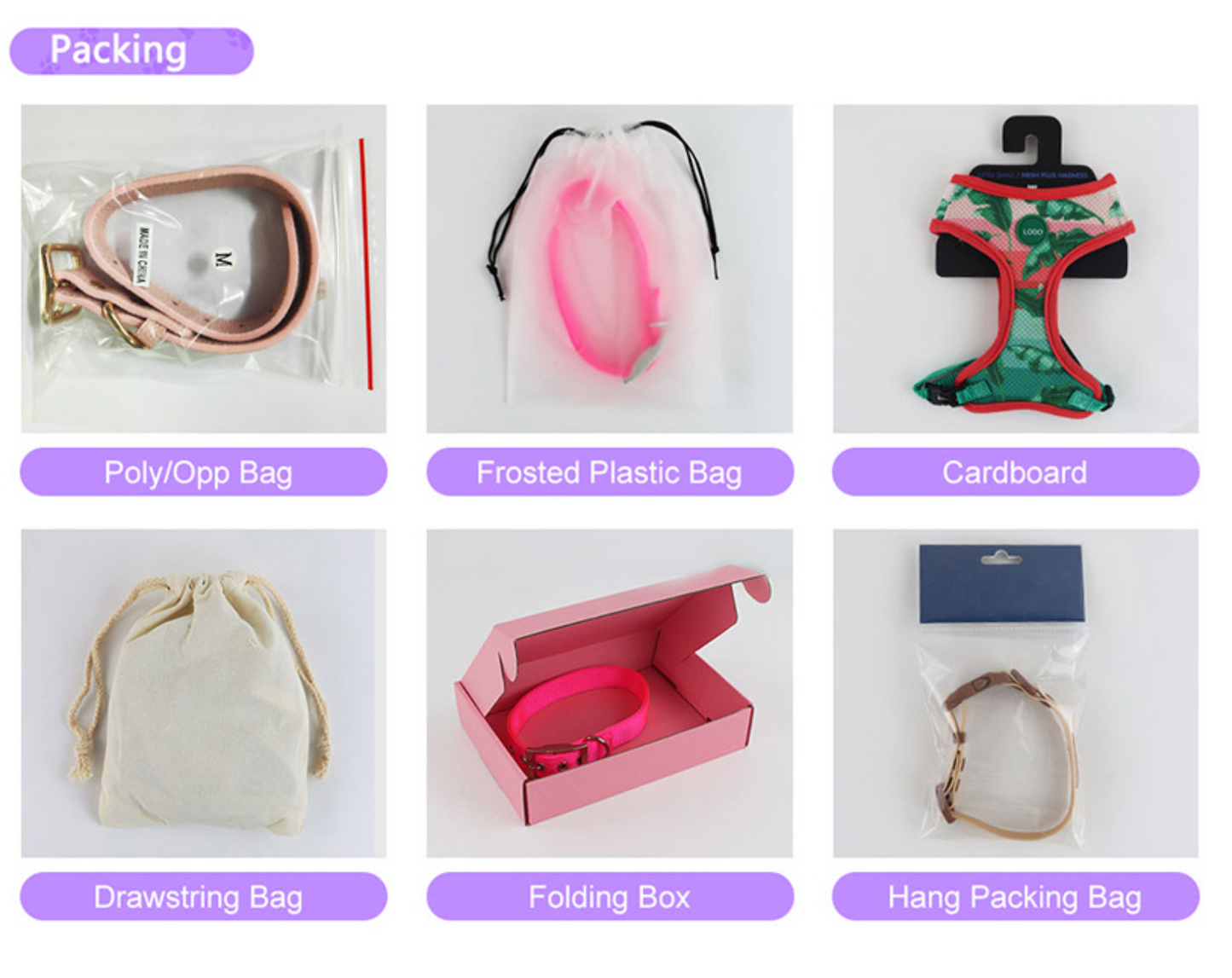The width and height of the screenshot is (1232, 978).
Task: Select the Frosted Plastic Bag label
Action: [610, 472]
